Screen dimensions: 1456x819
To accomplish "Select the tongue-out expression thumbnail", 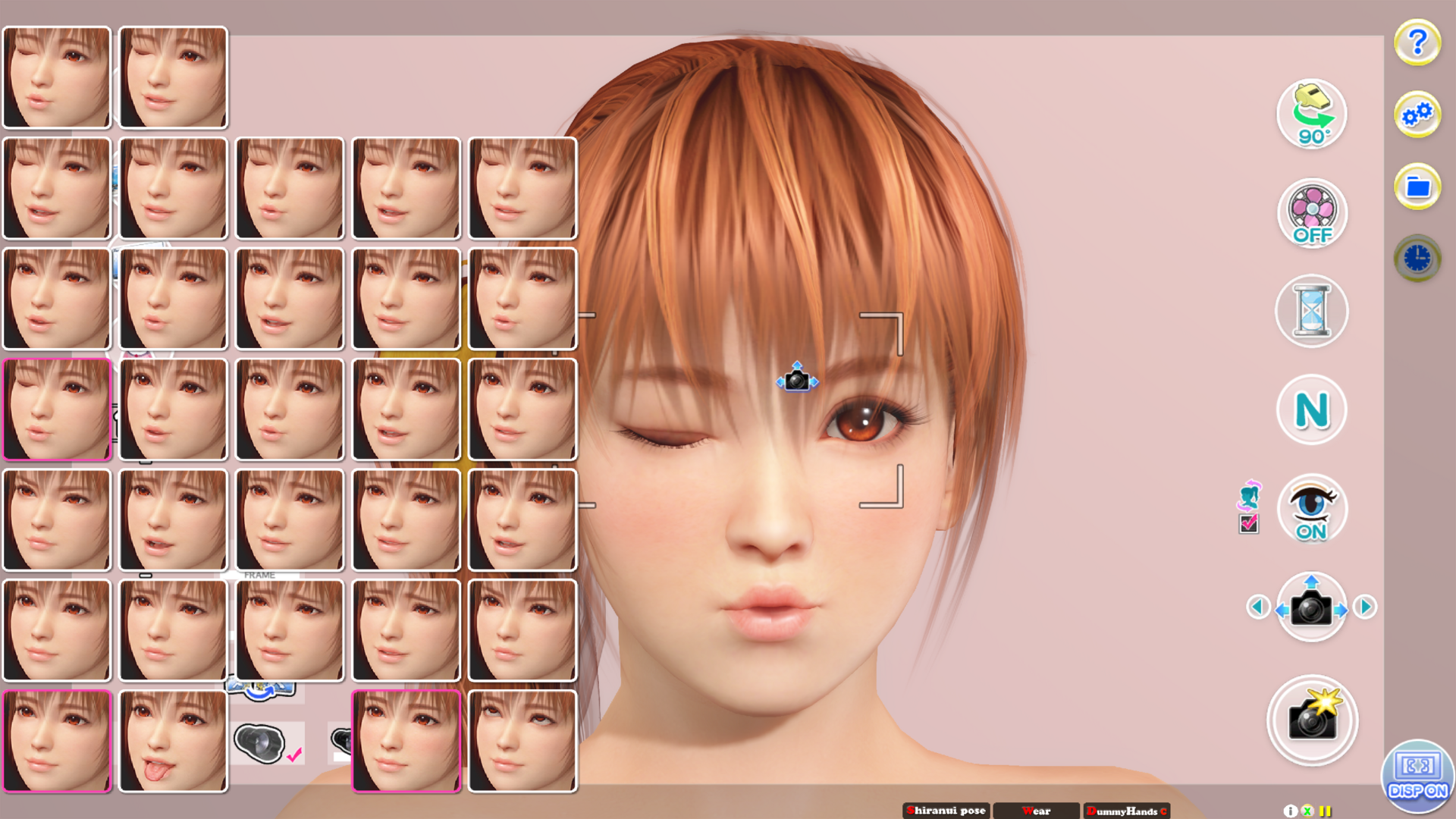I will (173, 741).
